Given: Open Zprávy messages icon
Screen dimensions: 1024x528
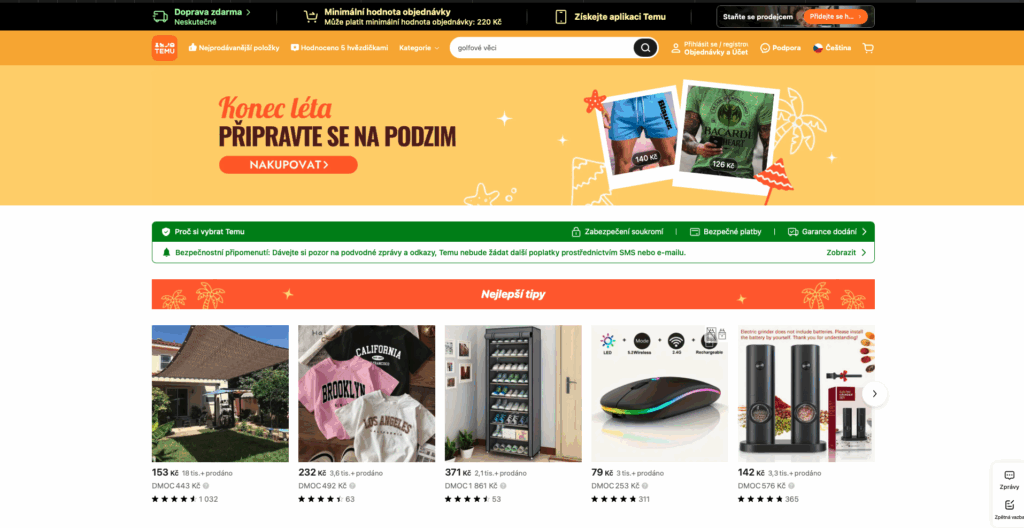Looking at the screenshot, I should click(1009, 479).
